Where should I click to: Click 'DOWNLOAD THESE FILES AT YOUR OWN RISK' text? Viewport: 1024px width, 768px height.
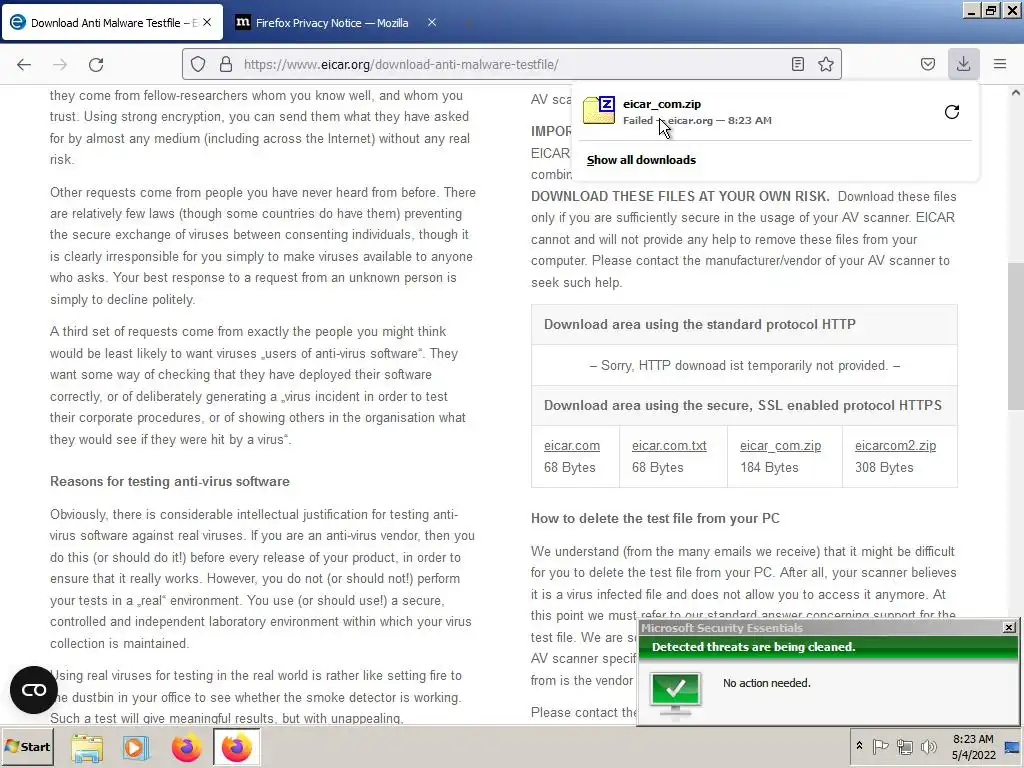click(x=680, y=196)
